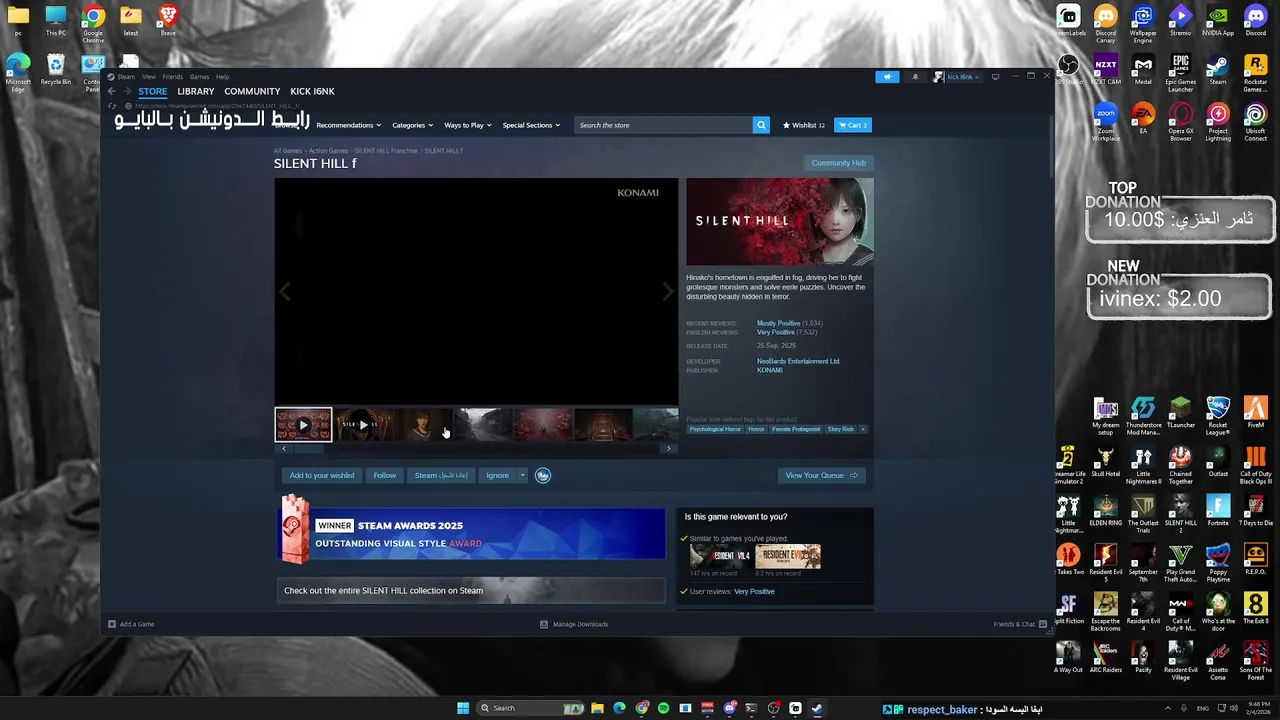This screenshot has width=1280, height=720.
Task: Open Wishlist in store header
Action: (x=804, y=125)
